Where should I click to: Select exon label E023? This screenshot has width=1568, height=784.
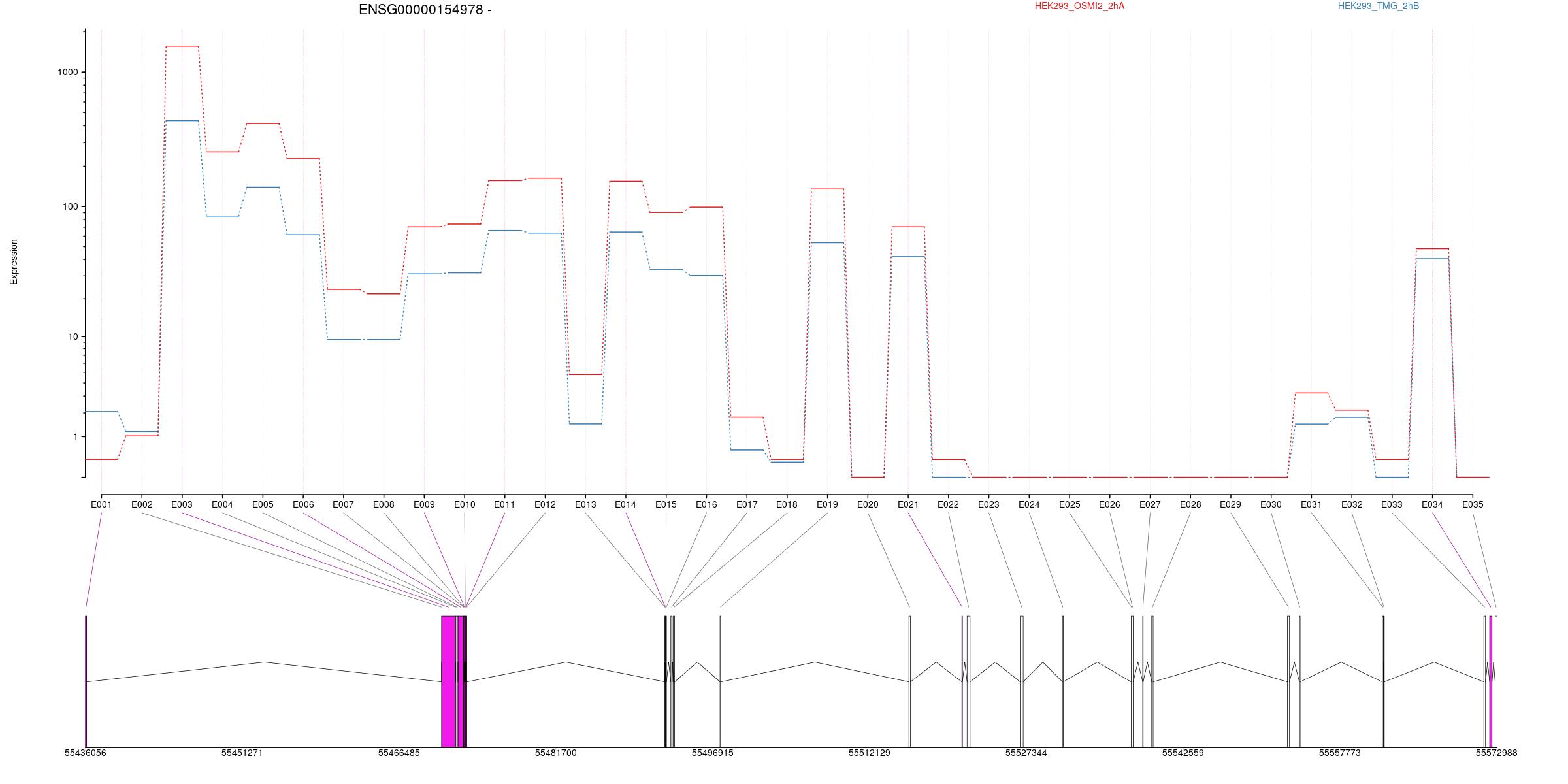coord(988,504)
